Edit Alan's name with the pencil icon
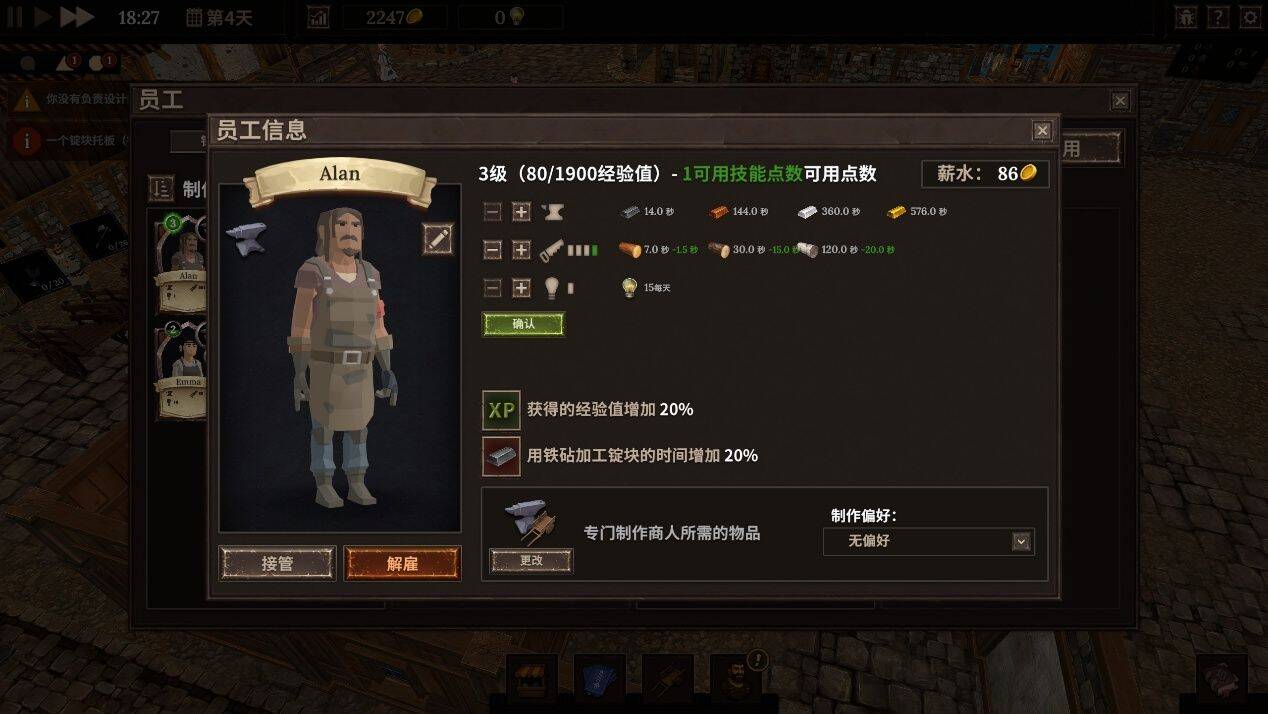 click(x=437, y=238)
